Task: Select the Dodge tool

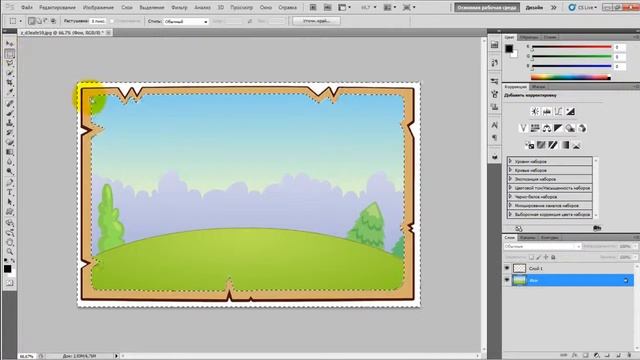Action: pos(10,171)
